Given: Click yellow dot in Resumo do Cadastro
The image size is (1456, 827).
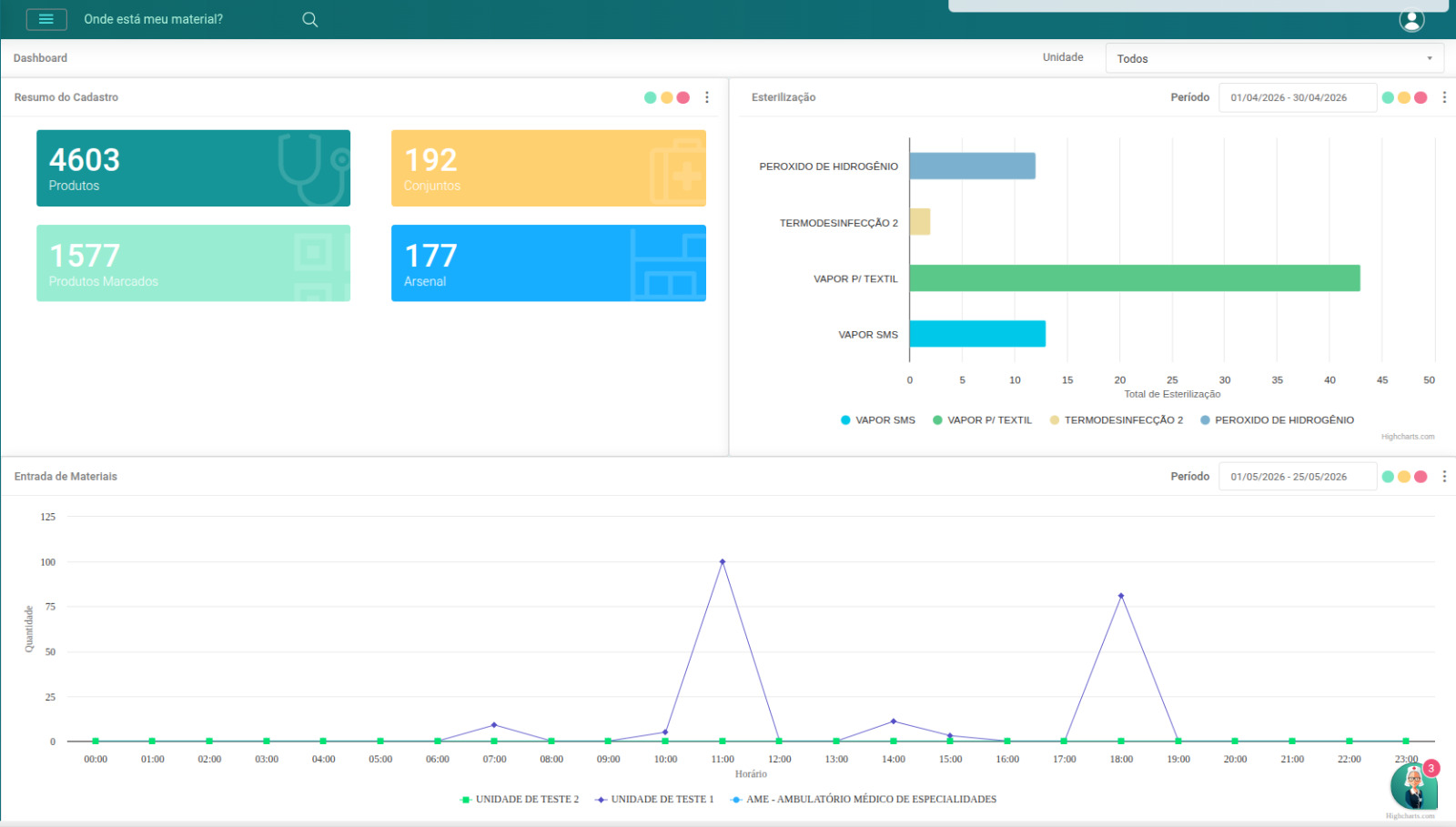Looking at the screenshot, I should [667, 97].
